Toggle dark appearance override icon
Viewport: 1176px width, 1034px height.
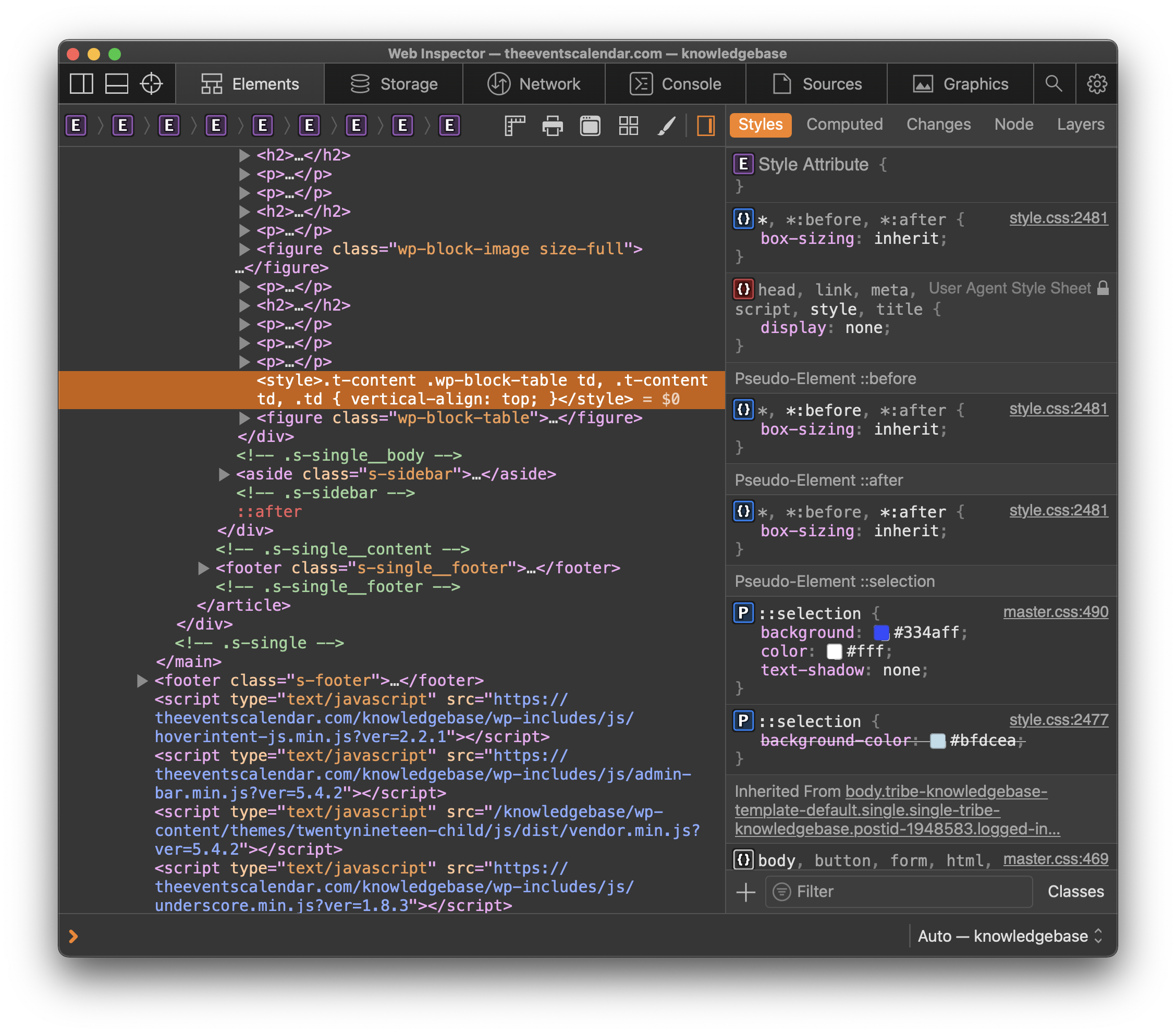[x=590, y=126]
